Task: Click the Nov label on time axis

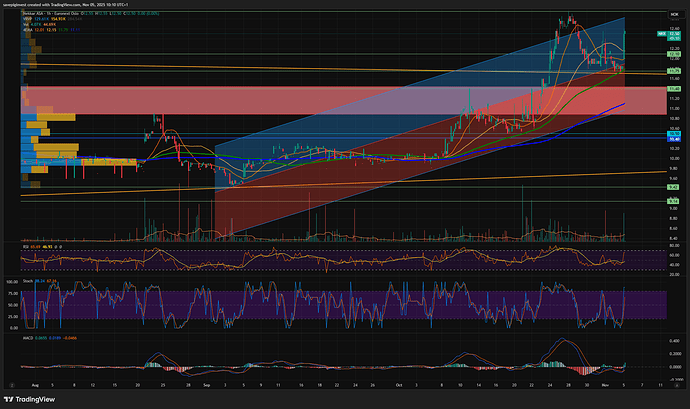Action: pos(607,382)
